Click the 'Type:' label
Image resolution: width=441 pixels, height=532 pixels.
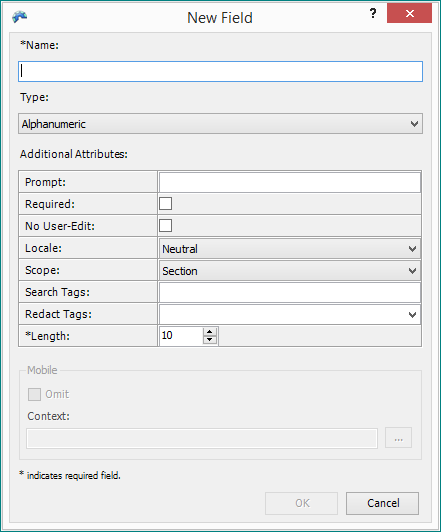(34, 97)
